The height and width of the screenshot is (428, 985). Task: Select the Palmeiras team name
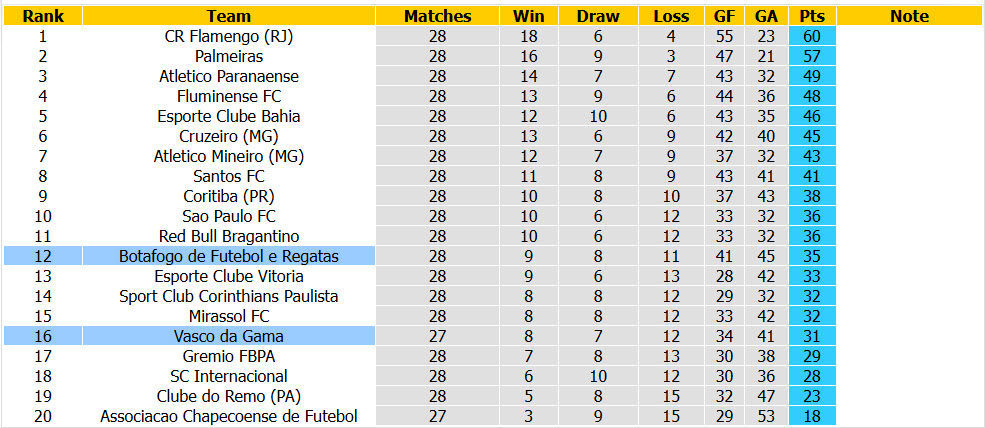click(229, 57)
